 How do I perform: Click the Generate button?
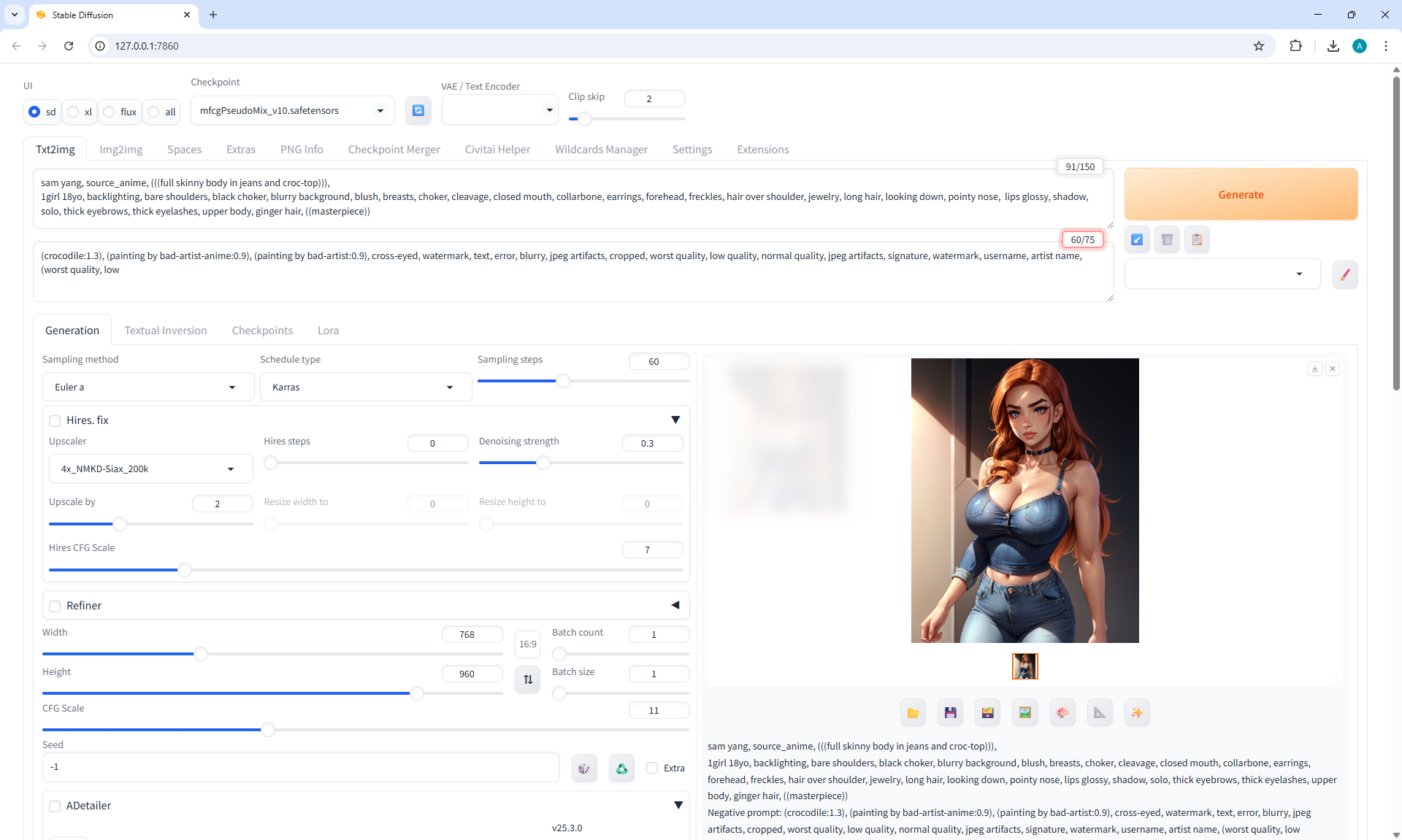point(1240,195)
